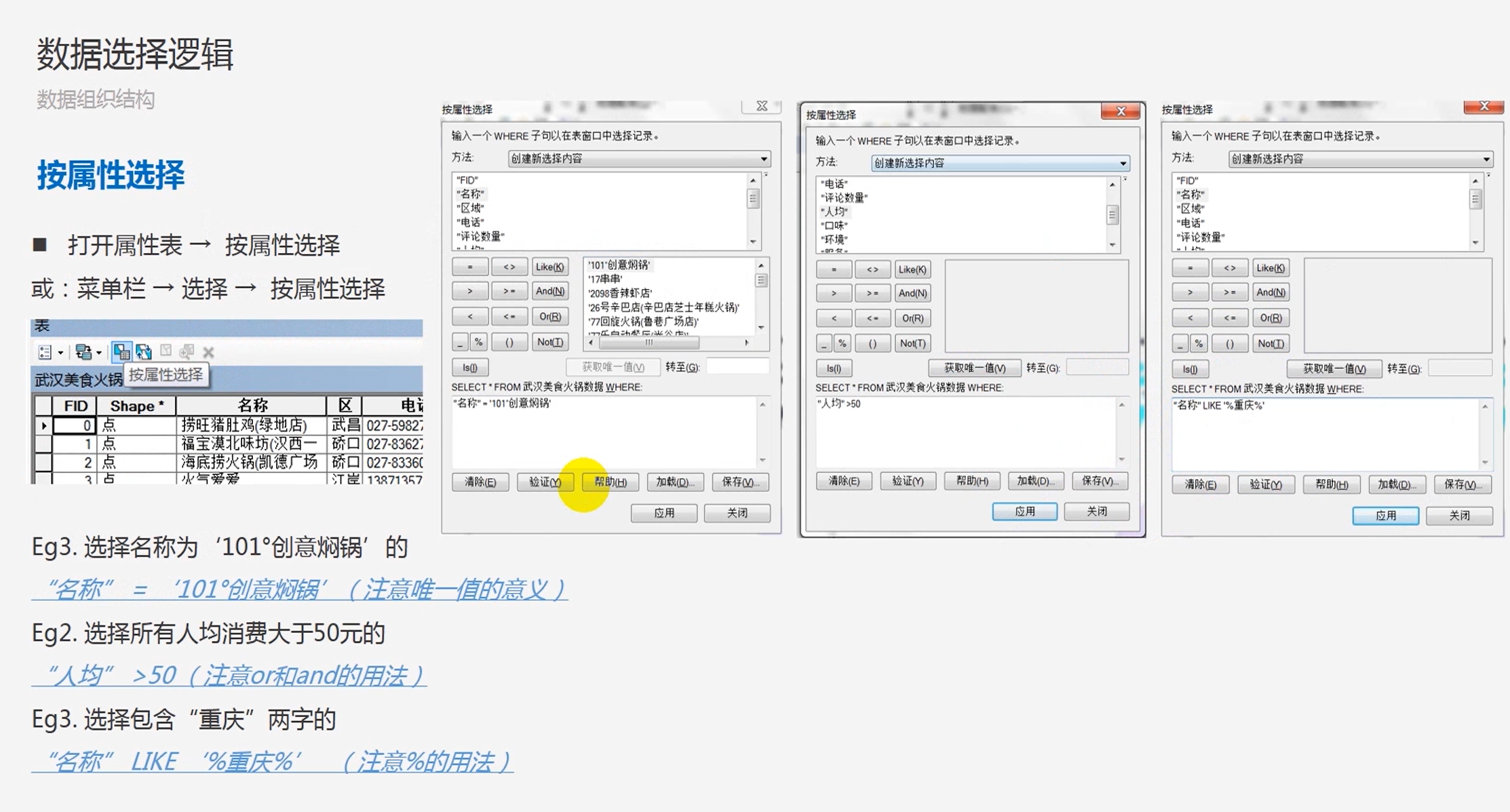Click Or(R) in the '101°创意焖锅' dialog
Viewport: 1510px width, 812px height.
pos(549,317)
